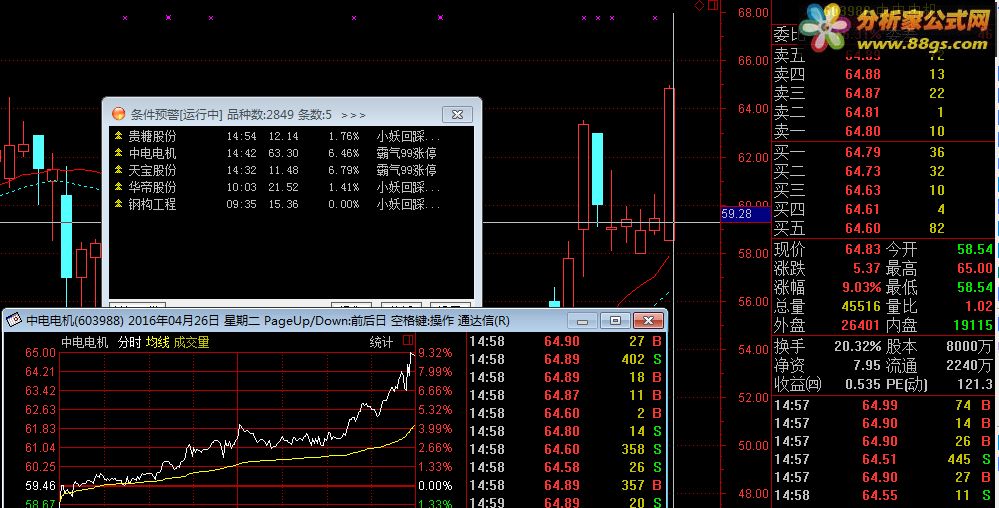Screen dimensions: 999x508
Task: Click the 14:59 64.89 20 S tick row
Action: click(565, 502)
